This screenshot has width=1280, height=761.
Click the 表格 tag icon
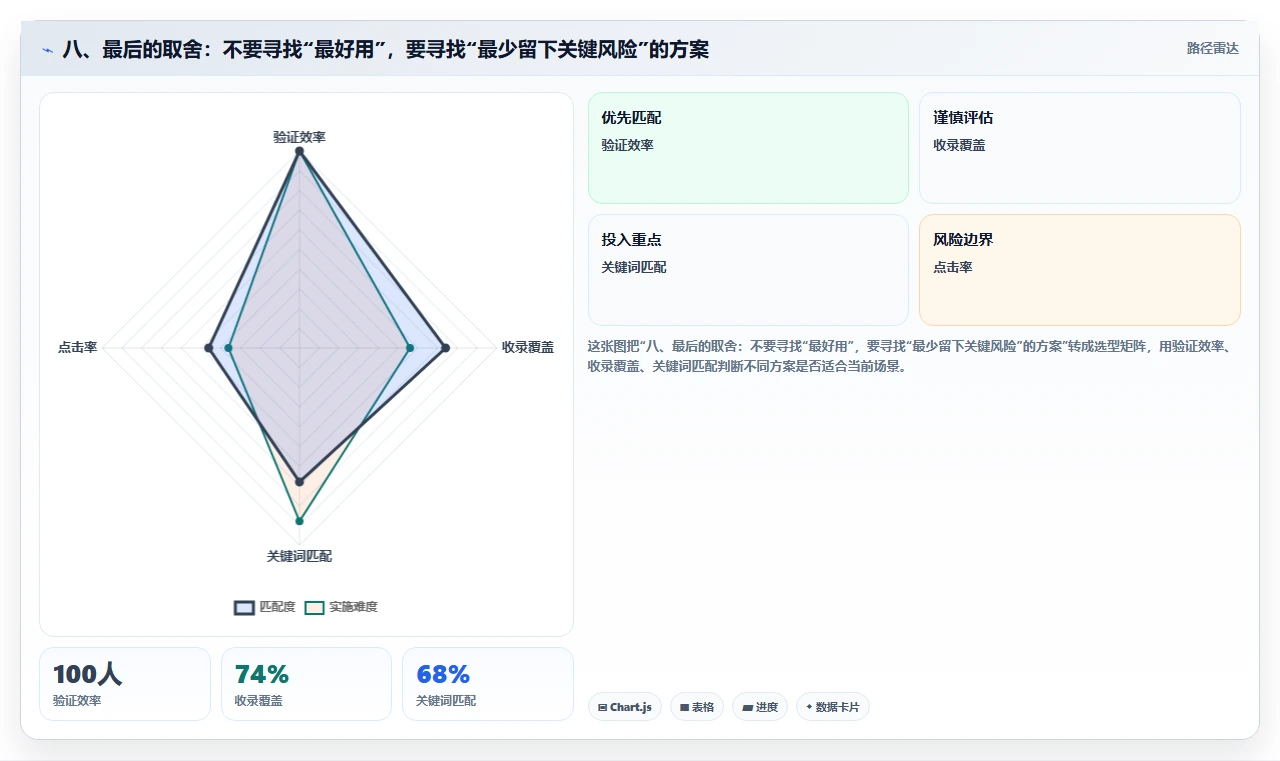point(684,707)
